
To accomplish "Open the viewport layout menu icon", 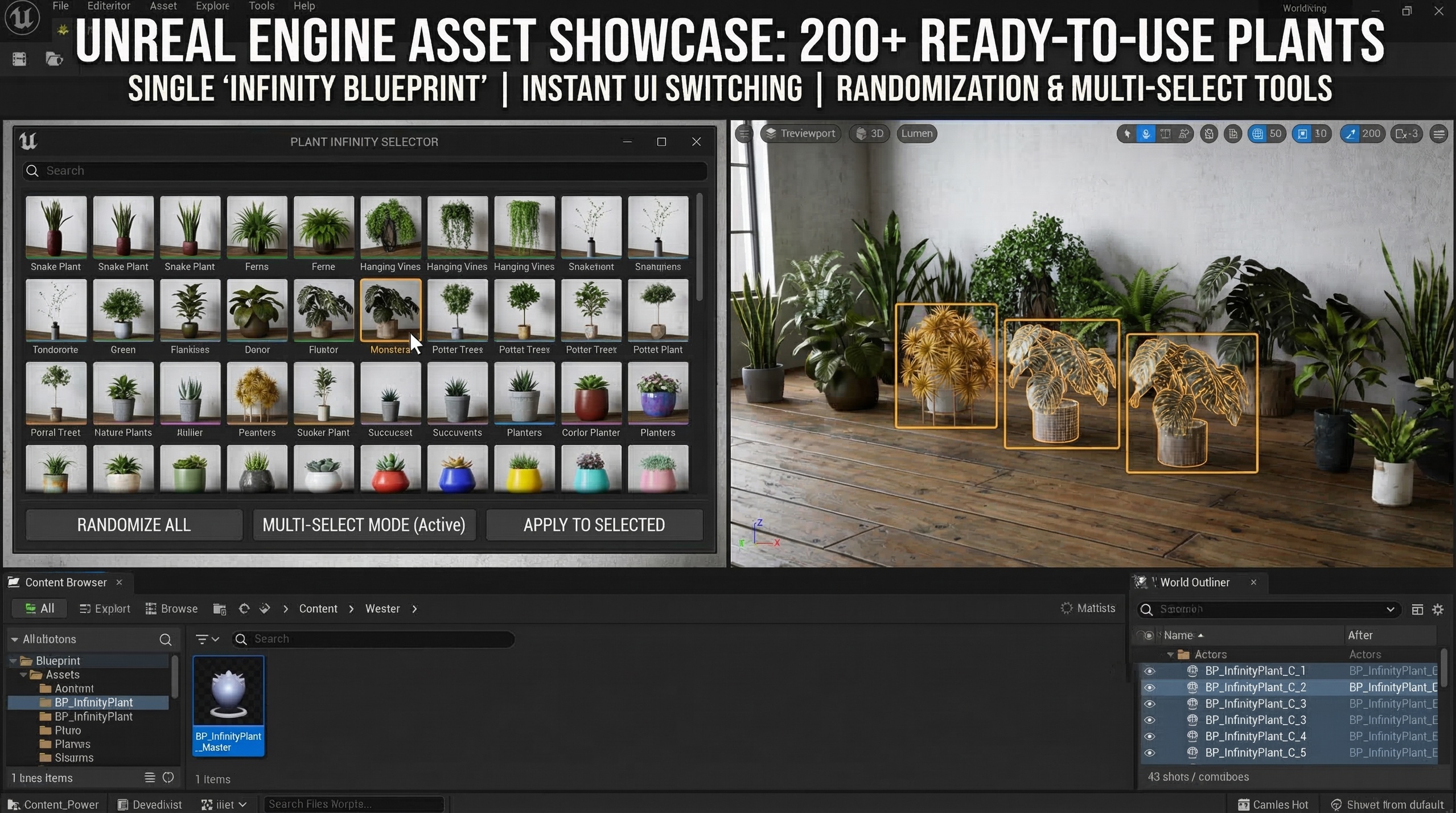I will [1439, 134].
